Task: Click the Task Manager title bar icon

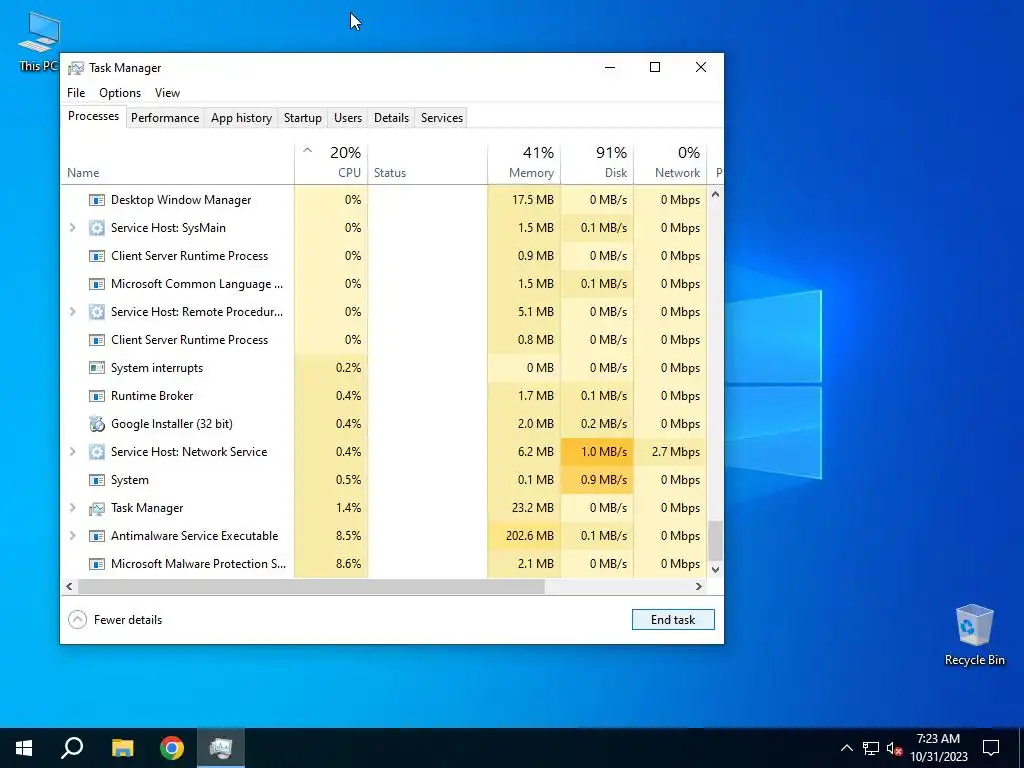Action: point(76,68)
